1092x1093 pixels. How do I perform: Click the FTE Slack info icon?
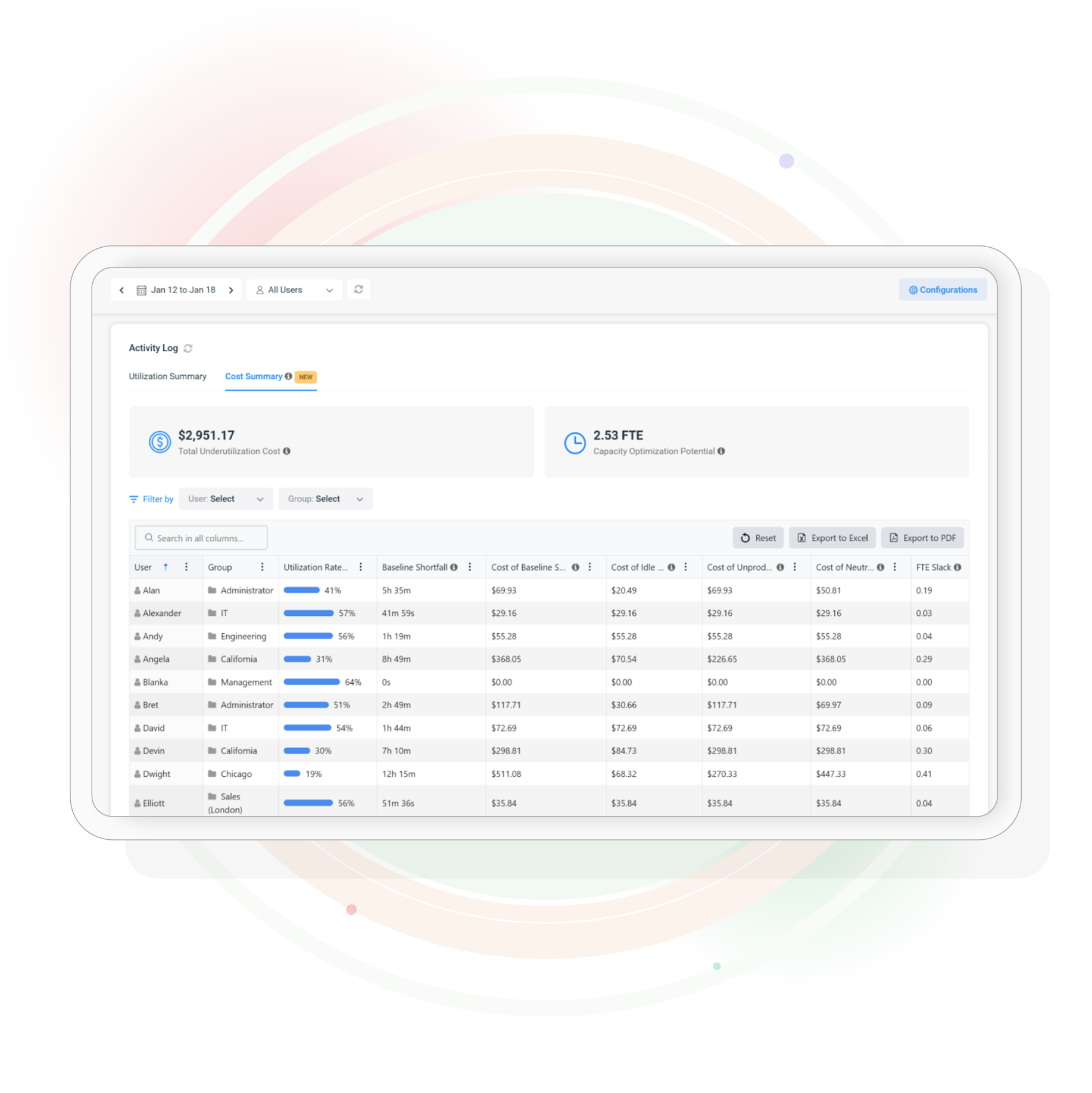click(957, 568)
